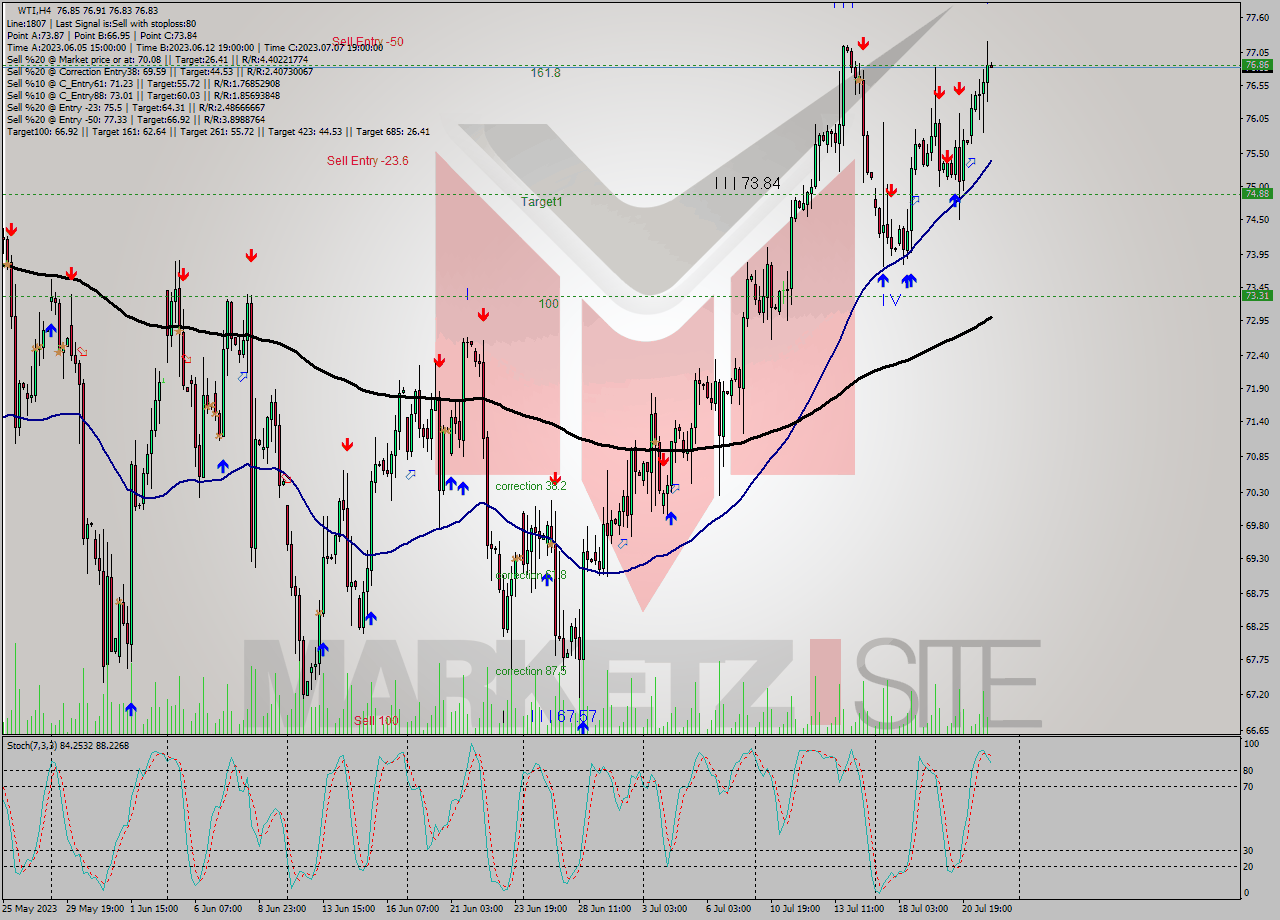Click the 'Sell %10 @ C_Entry61' line
The height and width of the screenshot is (920, 1280).
[x=143, y=83]
